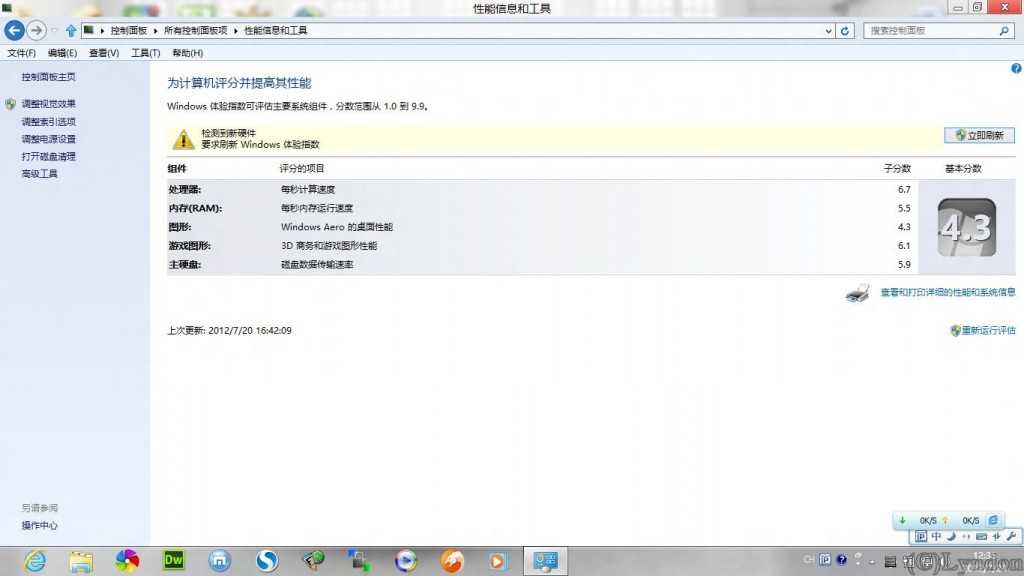The image size is (1024, 576).
Task: Click the 4.3 base score badge
Action: 967,227
